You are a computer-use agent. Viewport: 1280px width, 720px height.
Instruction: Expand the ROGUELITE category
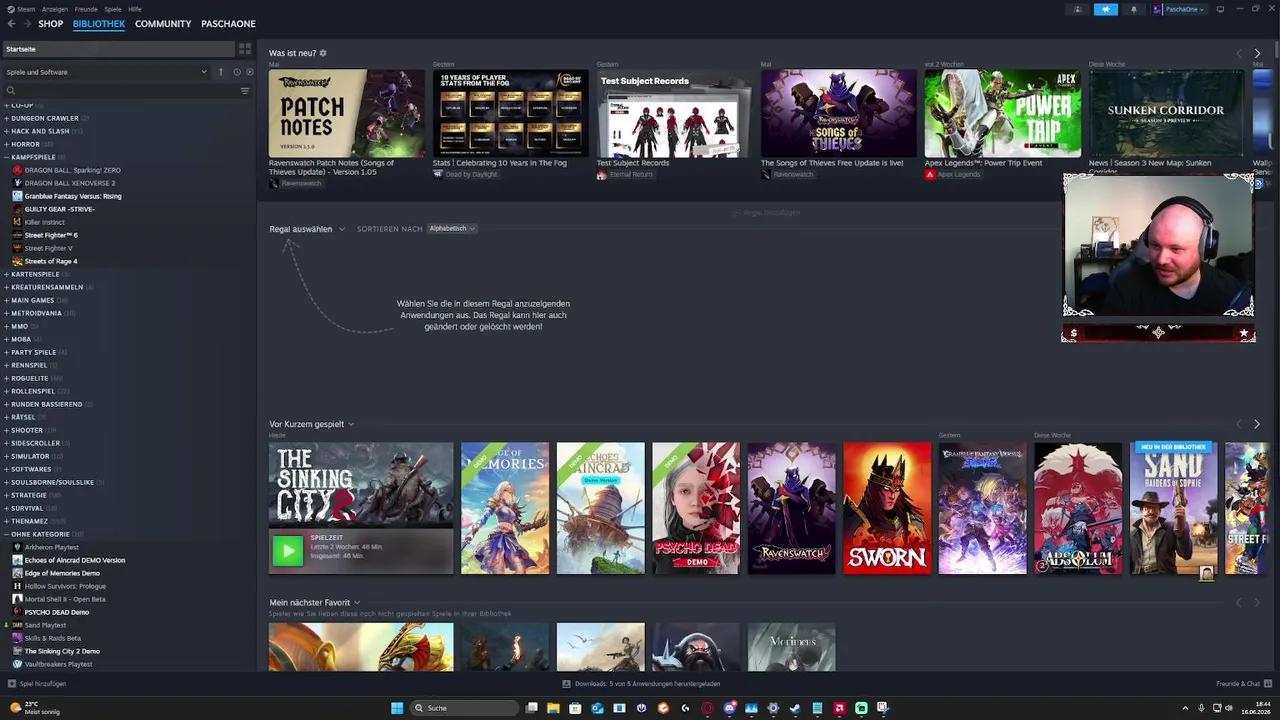point(6,378)
